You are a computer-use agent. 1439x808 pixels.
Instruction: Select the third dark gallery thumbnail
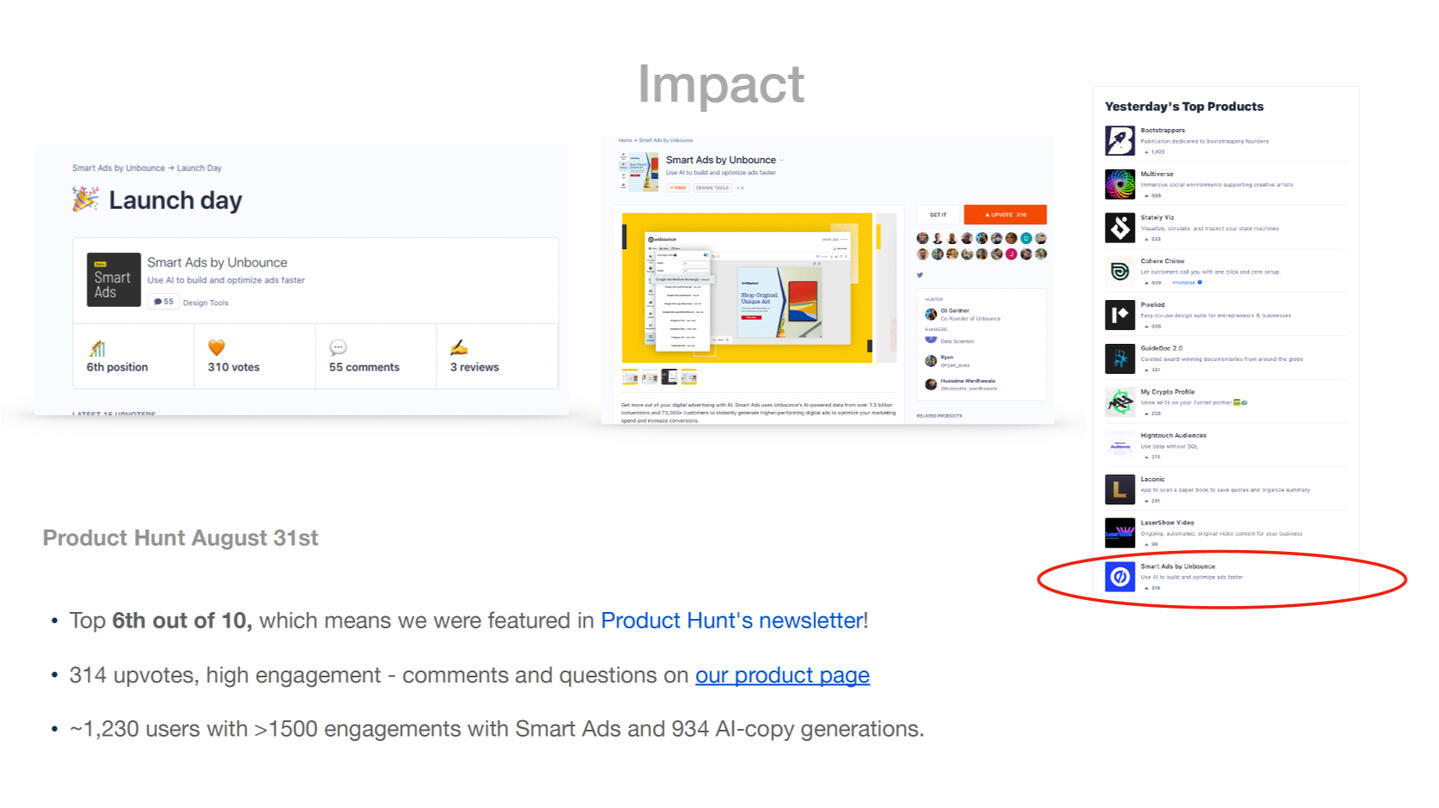[669, 377]
